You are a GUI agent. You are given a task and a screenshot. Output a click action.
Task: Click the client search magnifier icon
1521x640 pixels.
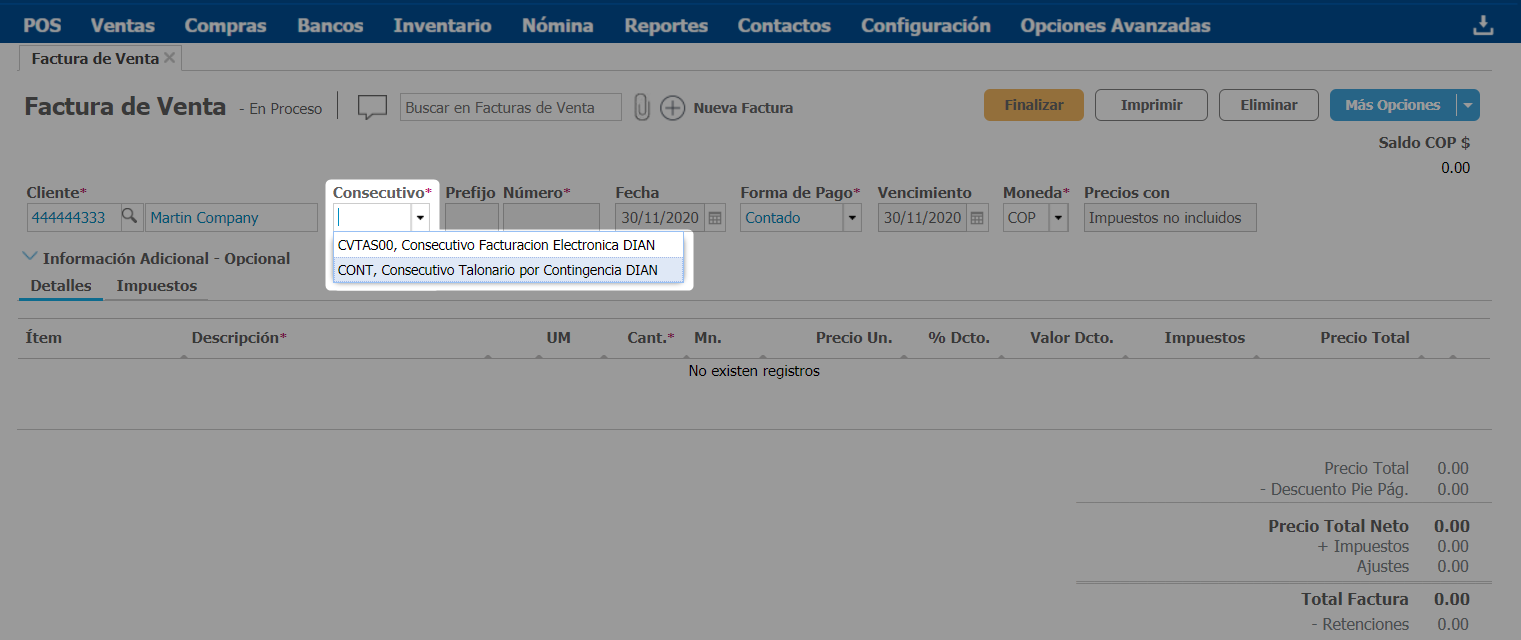(129, 217)
